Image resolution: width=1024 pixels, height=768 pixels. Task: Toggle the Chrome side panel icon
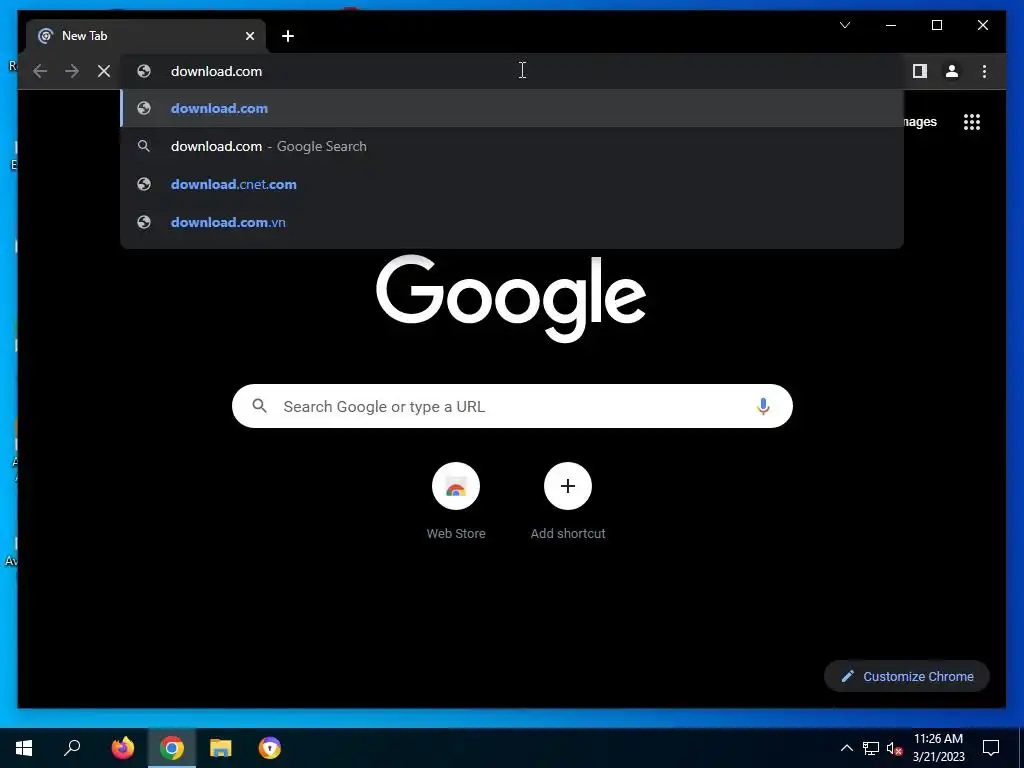coord(920,71)
